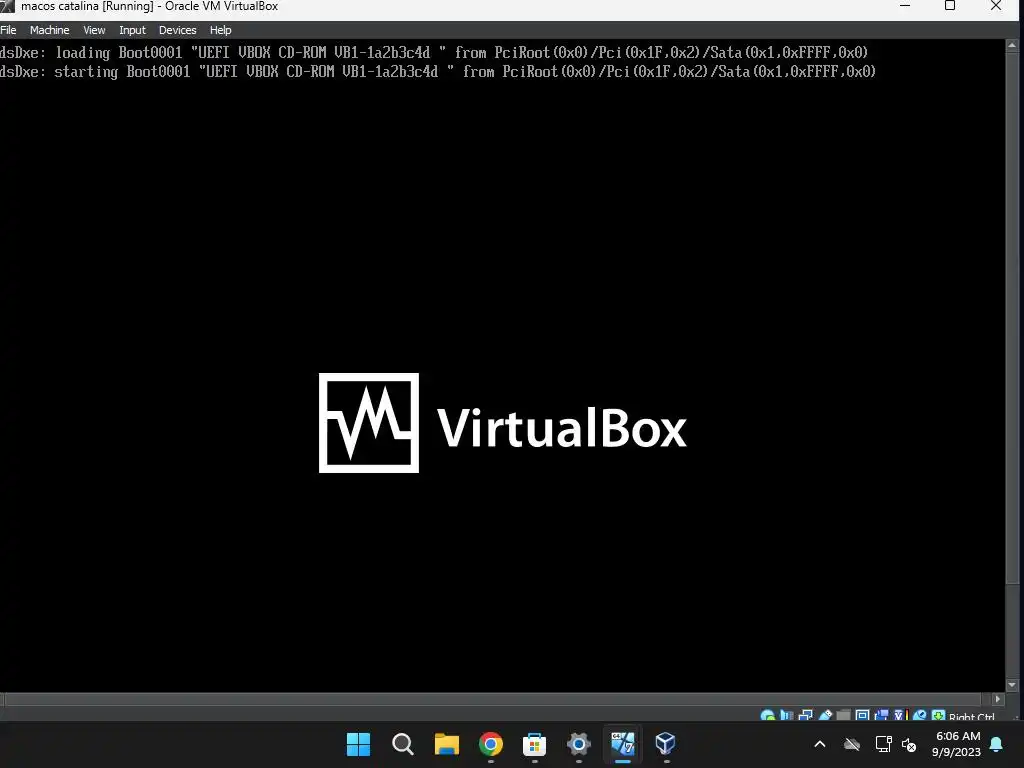Open the Help menu
The height and width of the screenshot is (768, 1024).
[220, 30]
